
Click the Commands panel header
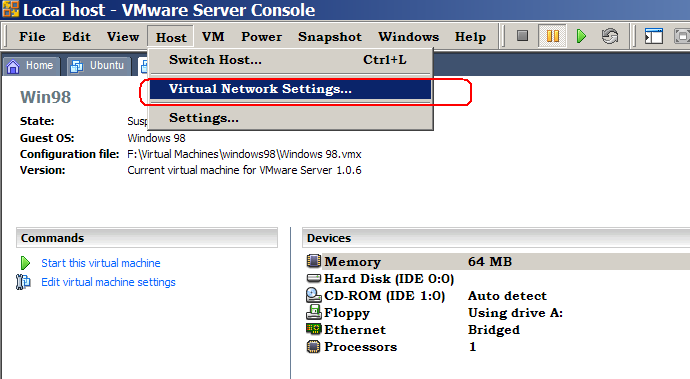[147, 238]
